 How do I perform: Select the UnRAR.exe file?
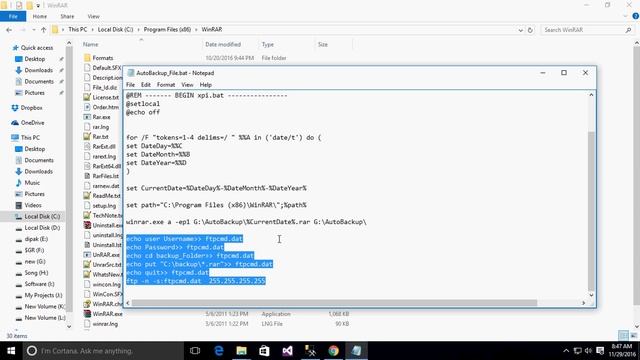(106, 255)
